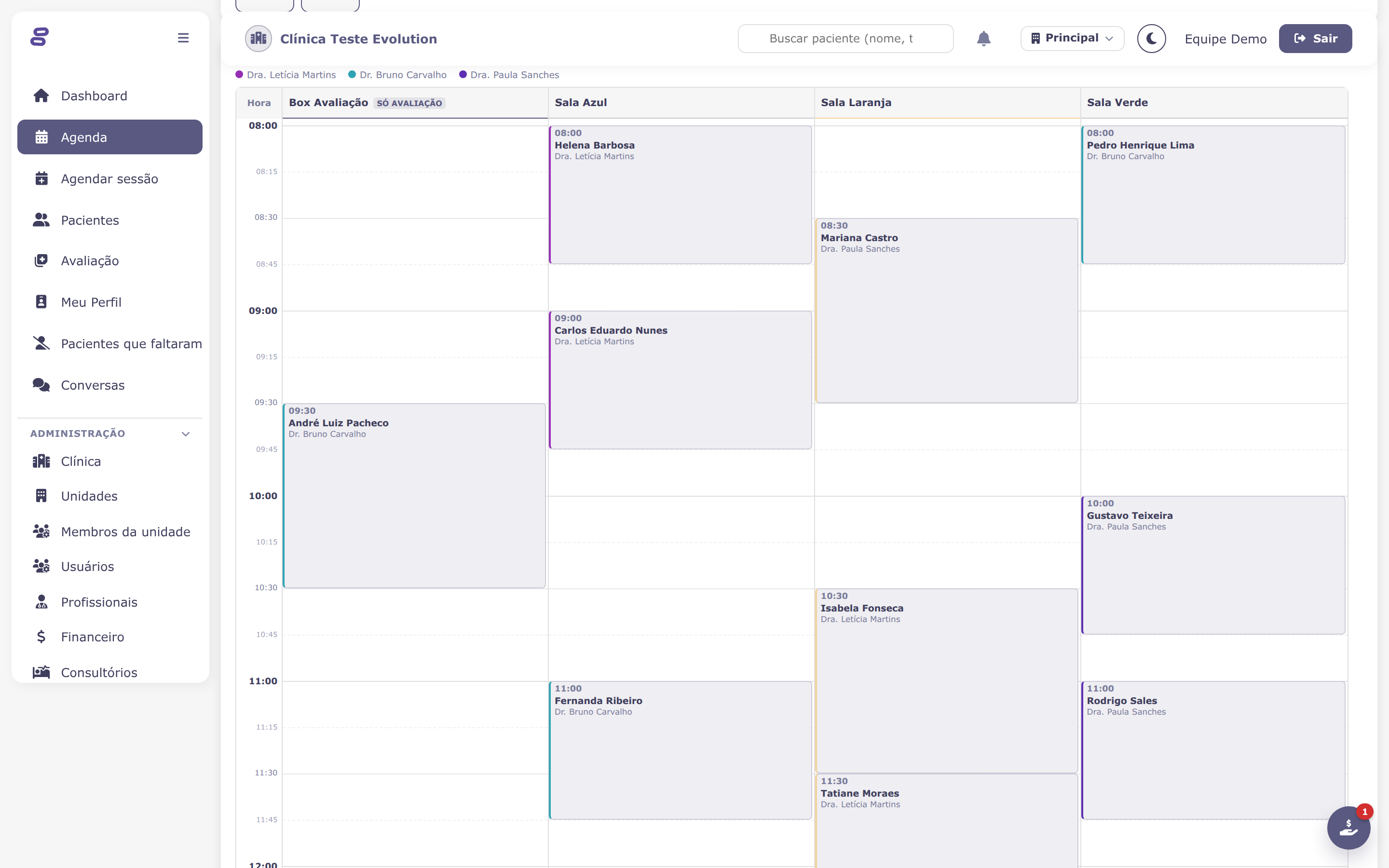Click the Dashboard house icon
The height and width of the screenshot is (868, 1389).
click(x=41, y=95)
